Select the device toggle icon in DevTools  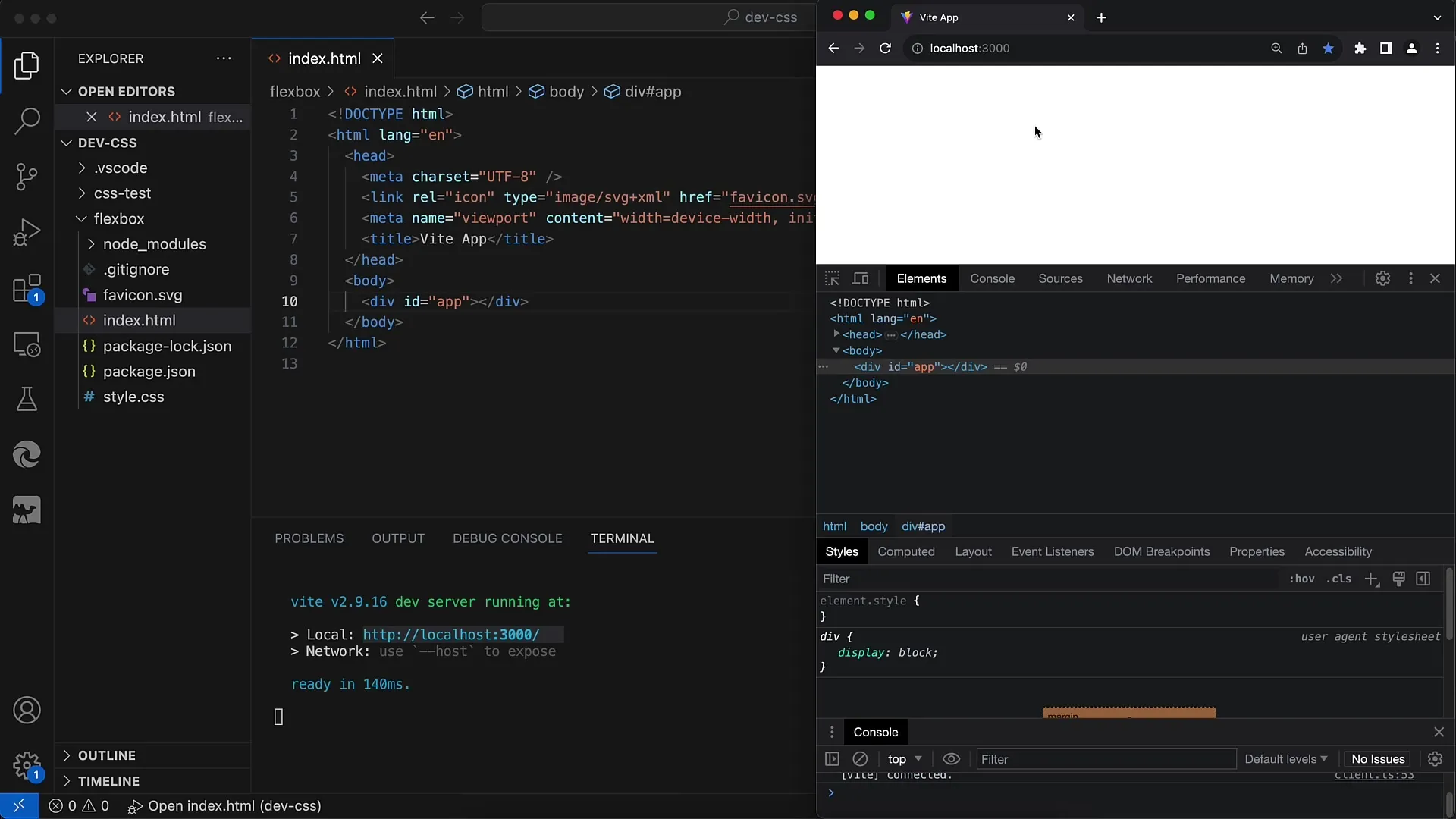click(x=860, y=278)
